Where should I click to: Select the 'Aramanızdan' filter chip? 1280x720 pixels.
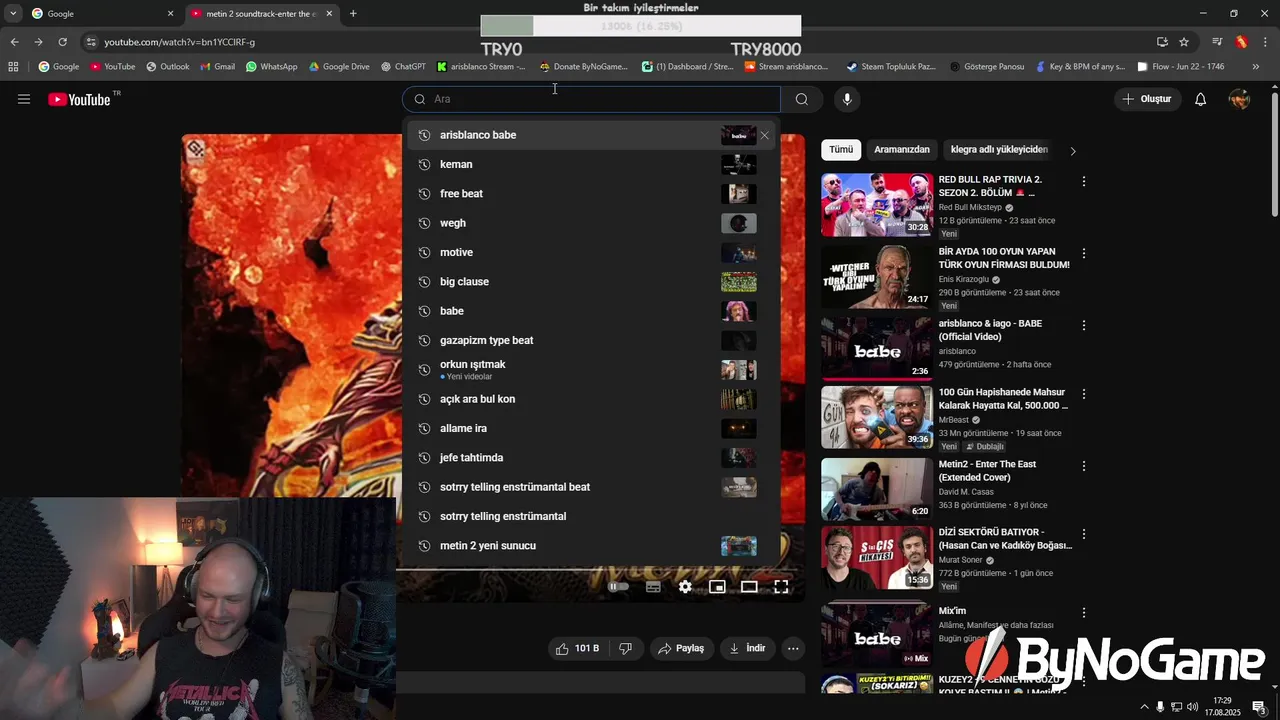(x=902, y=150)
